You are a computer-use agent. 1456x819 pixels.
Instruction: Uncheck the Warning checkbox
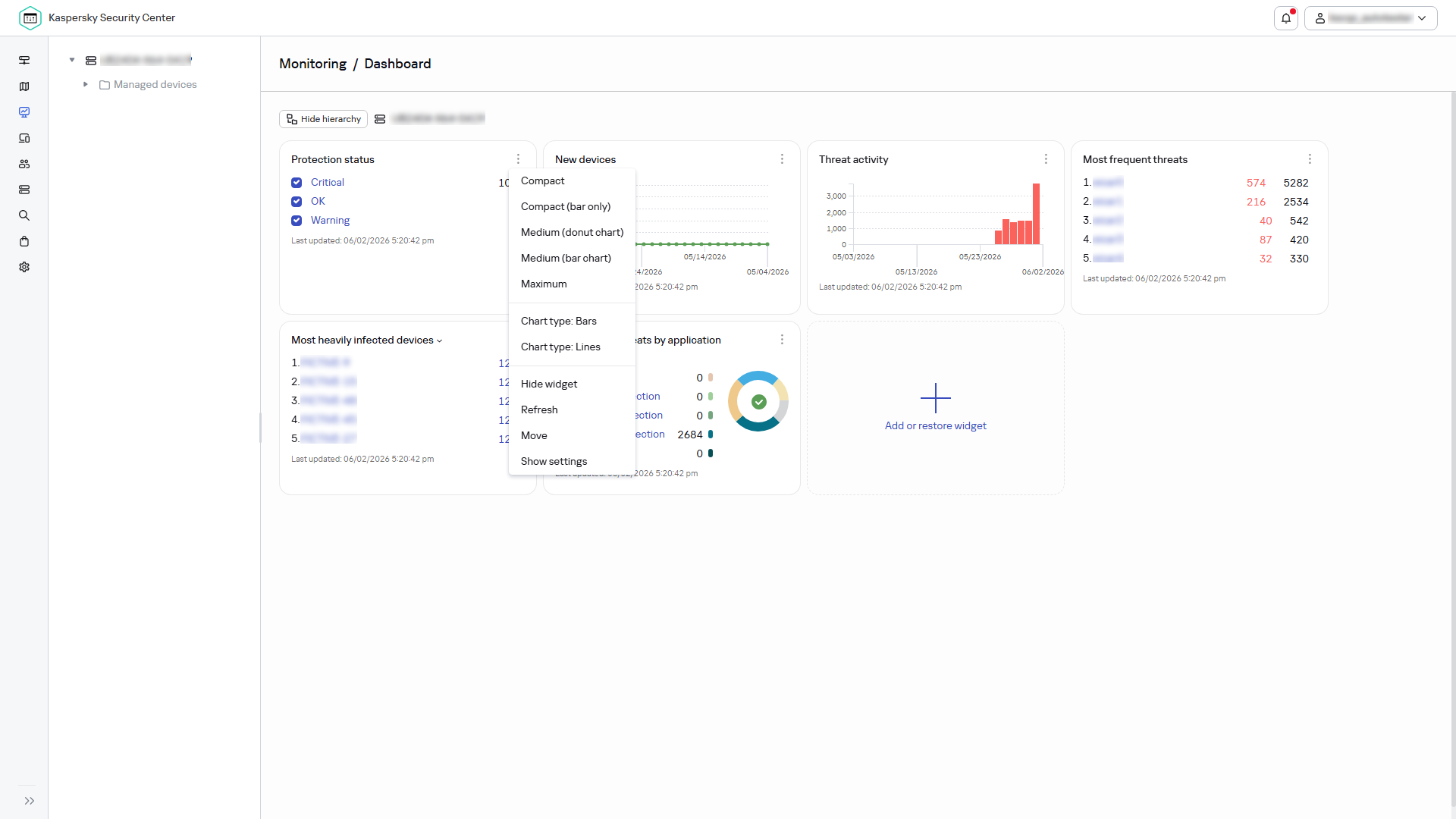[x=297, y=221]
